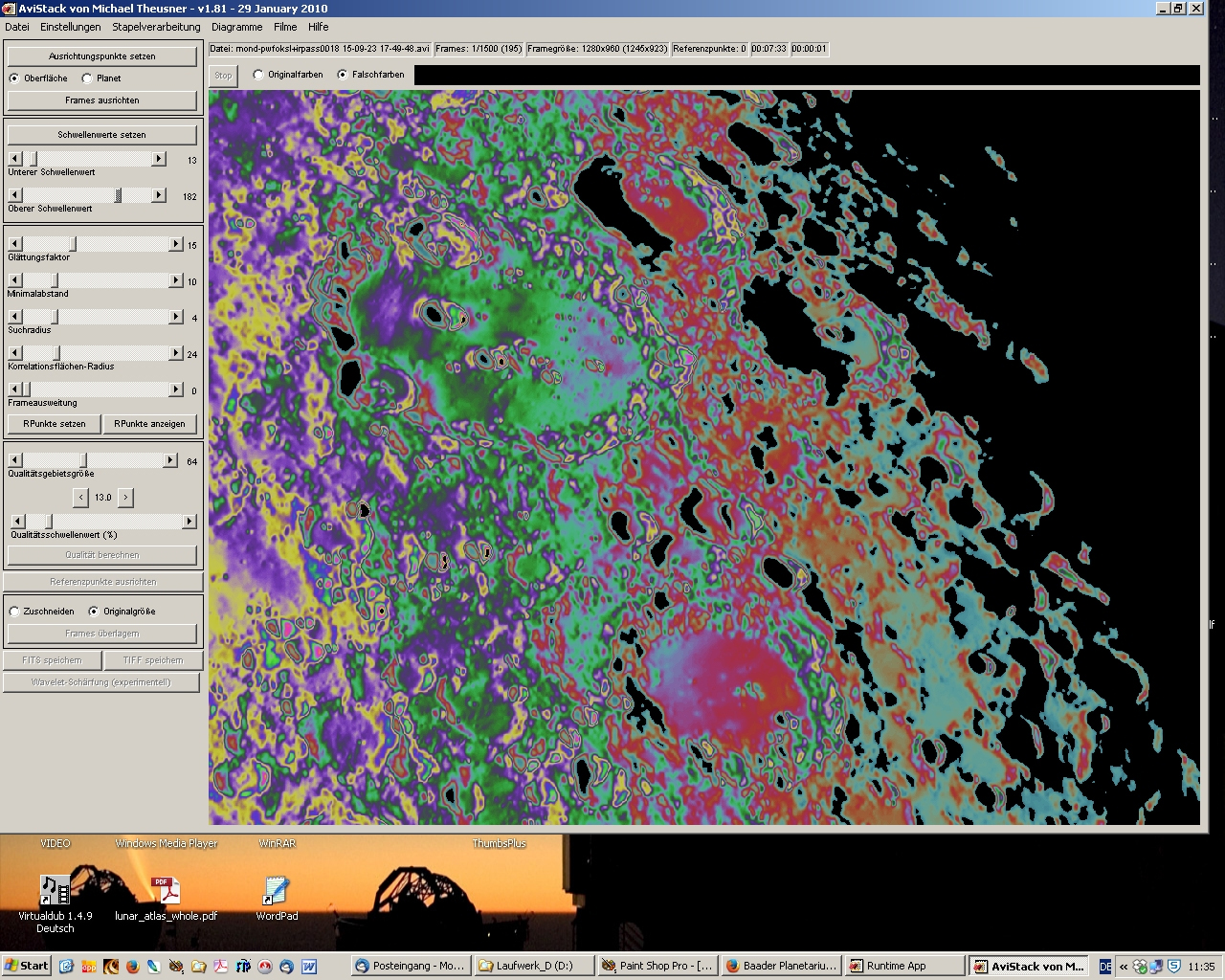Click right arrow of Suchradius slider
The image size is (1225, 980).
[175, 317]
